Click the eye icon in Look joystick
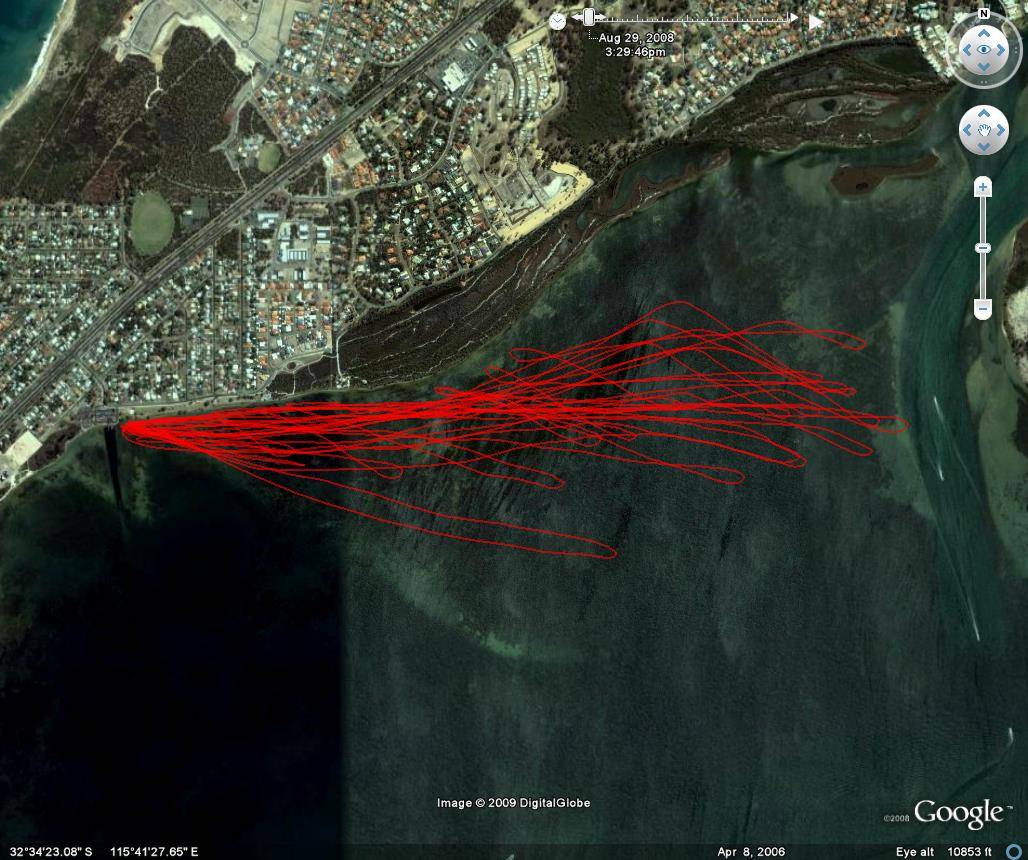Screen dimensions: 1028x860 tap(984, 49)
